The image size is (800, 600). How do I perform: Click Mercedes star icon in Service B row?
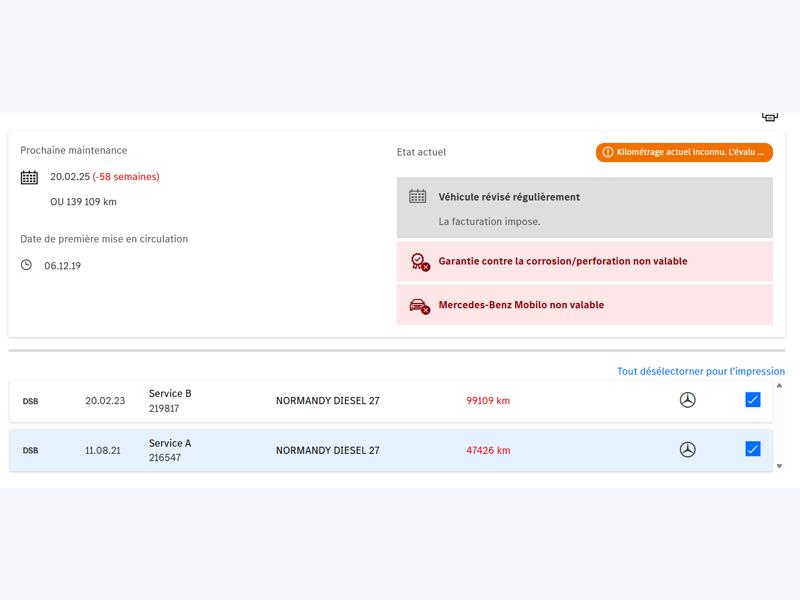point(687,400)
